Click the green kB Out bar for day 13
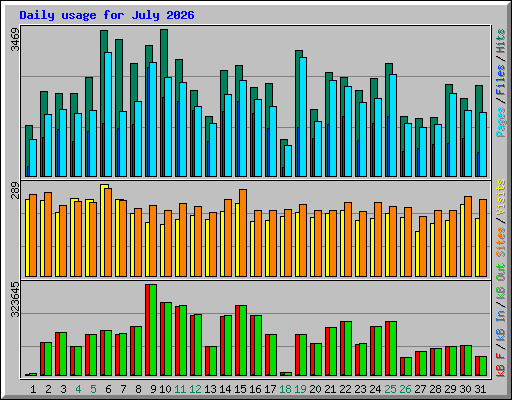Image resolution: width=512 pixels, height=400 pixels. (x=213, y=361)
